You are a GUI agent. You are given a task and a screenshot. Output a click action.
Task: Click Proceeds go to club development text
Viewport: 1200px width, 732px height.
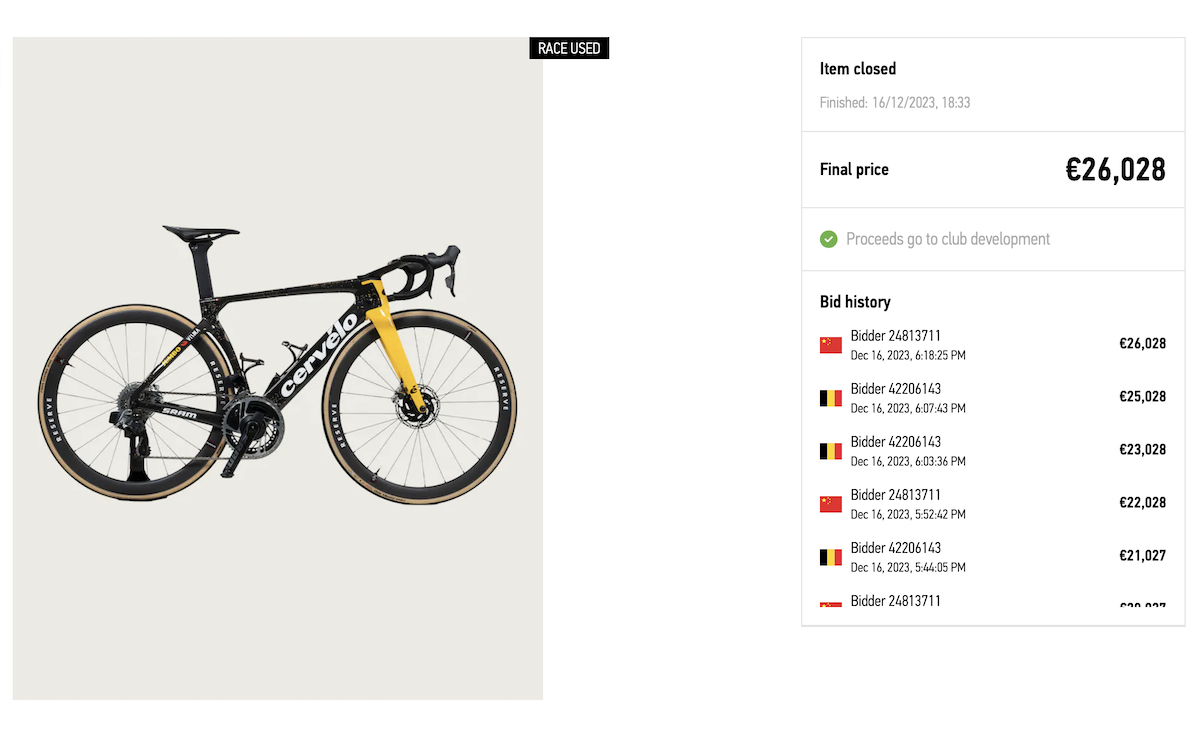[948, 239]
